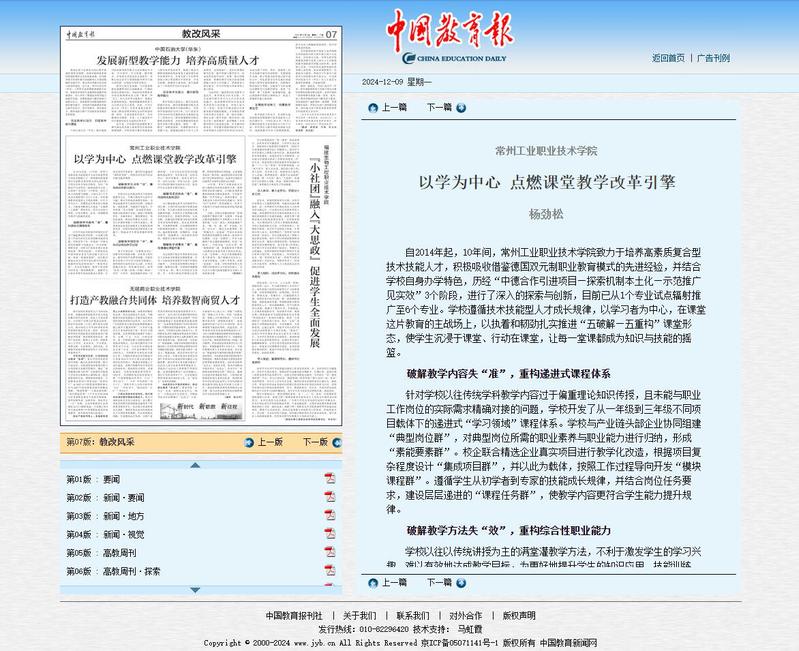Click the 上一版 previous page arrow icon
This screenshot has width=799, height=651.
[x=248, y=442]
